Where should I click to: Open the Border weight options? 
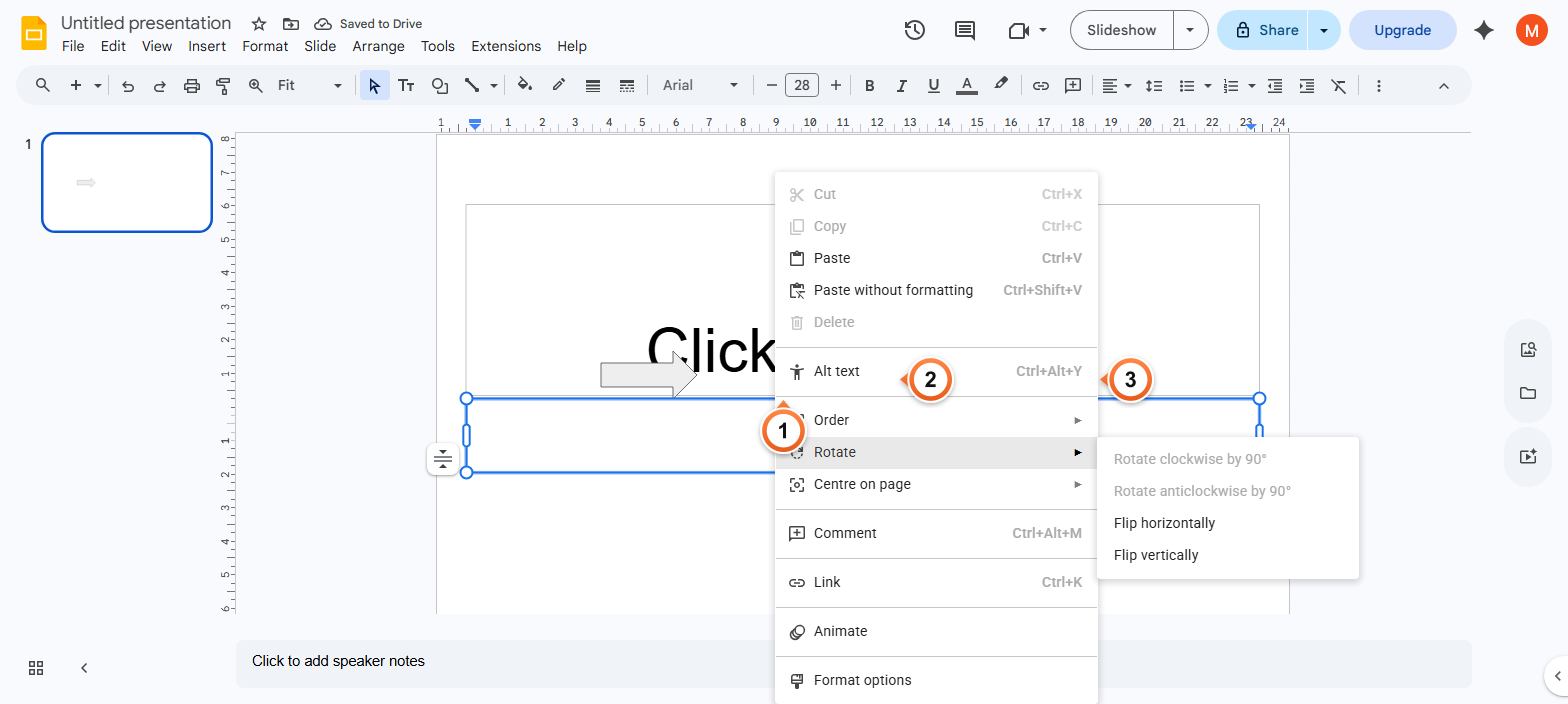pos(593,86)
